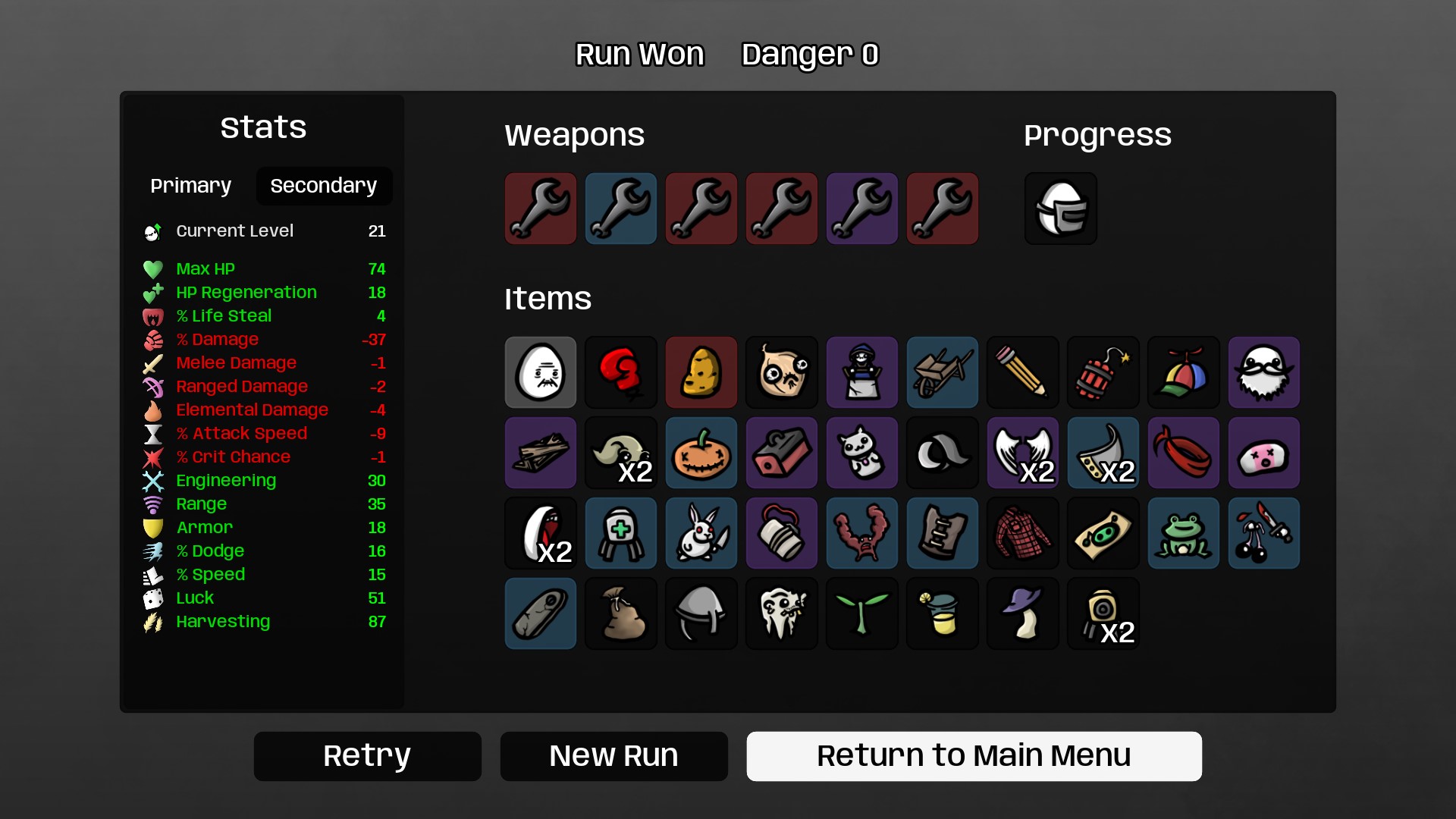Select the dynamite bundle item
Screen dimensions: 1456x819
coord(1103,372)
